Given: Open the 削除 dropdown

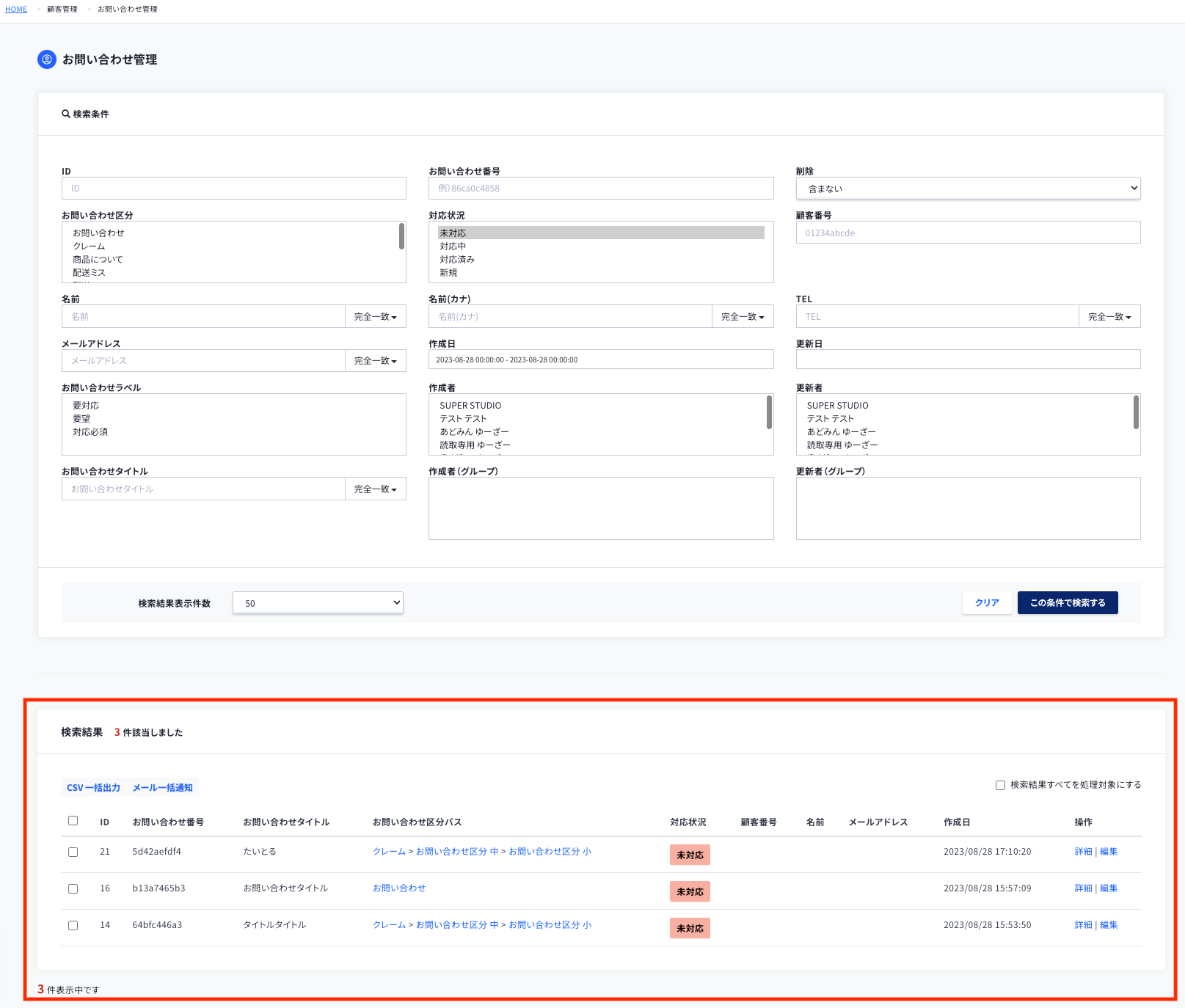Looking at the screenshot, I should [x=969, y=188].
